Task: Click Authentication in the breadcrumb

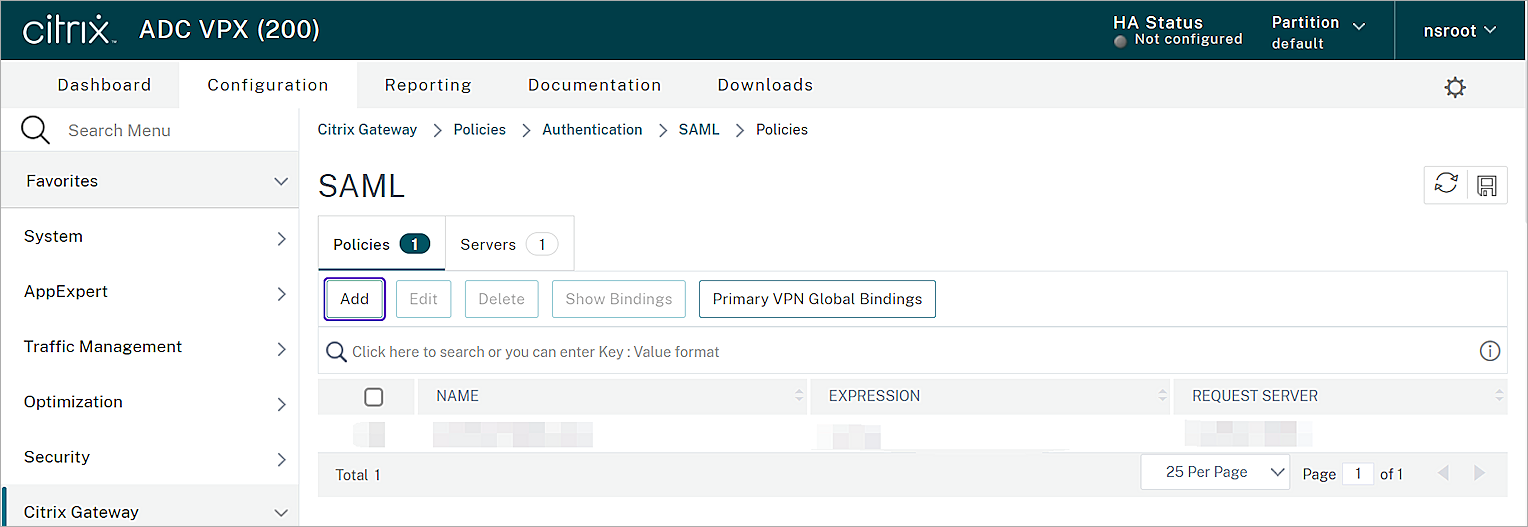Action: click(x=592, y=129)
